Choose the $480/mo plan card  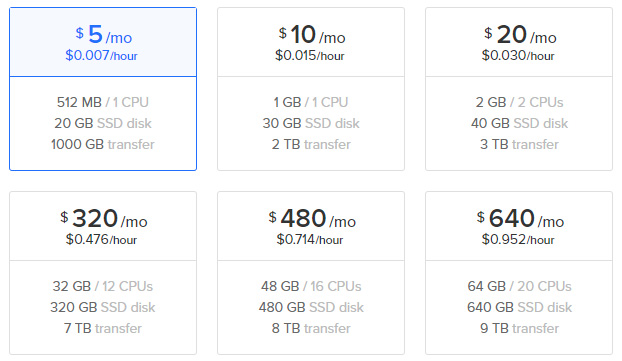point(311,273)
